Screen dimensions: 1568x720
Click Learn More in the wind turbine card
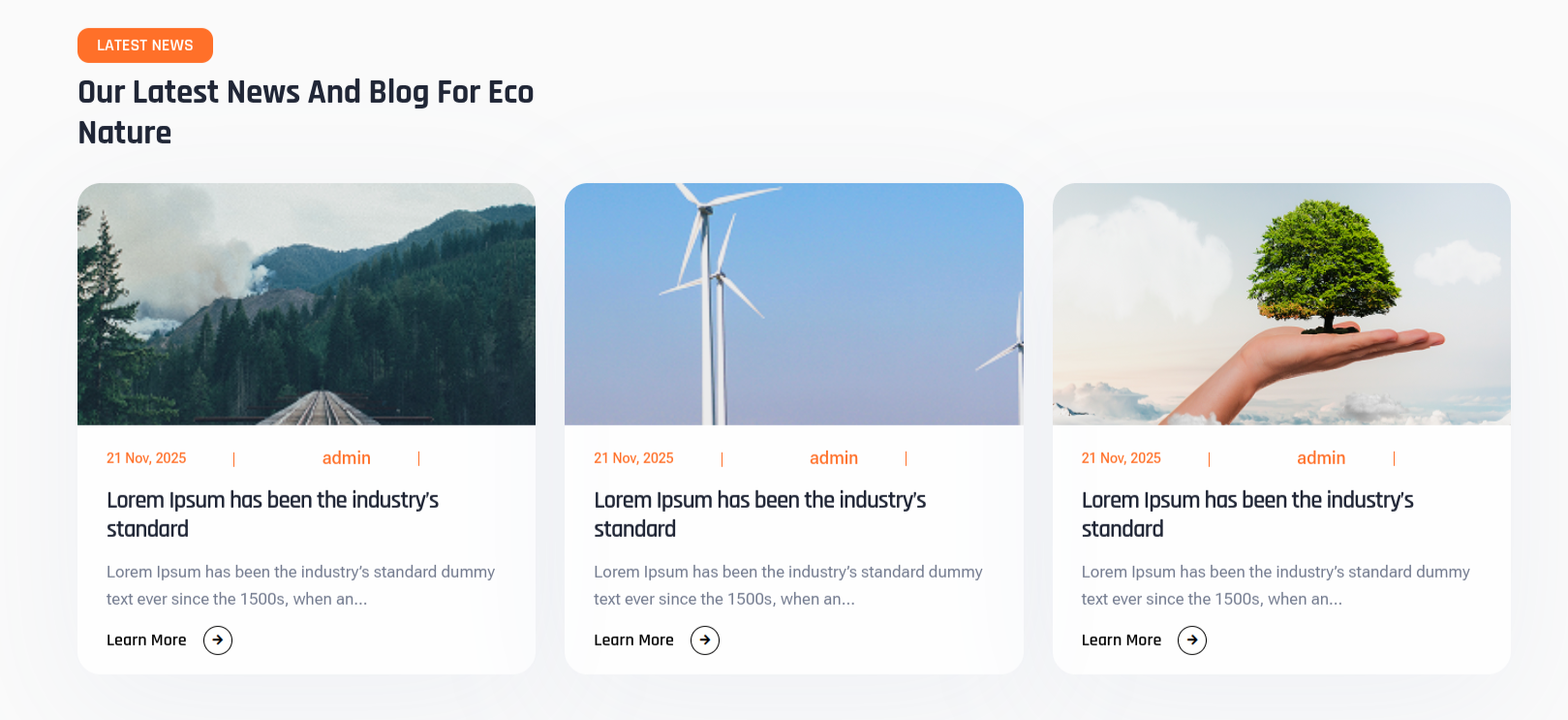click(633, 641)
